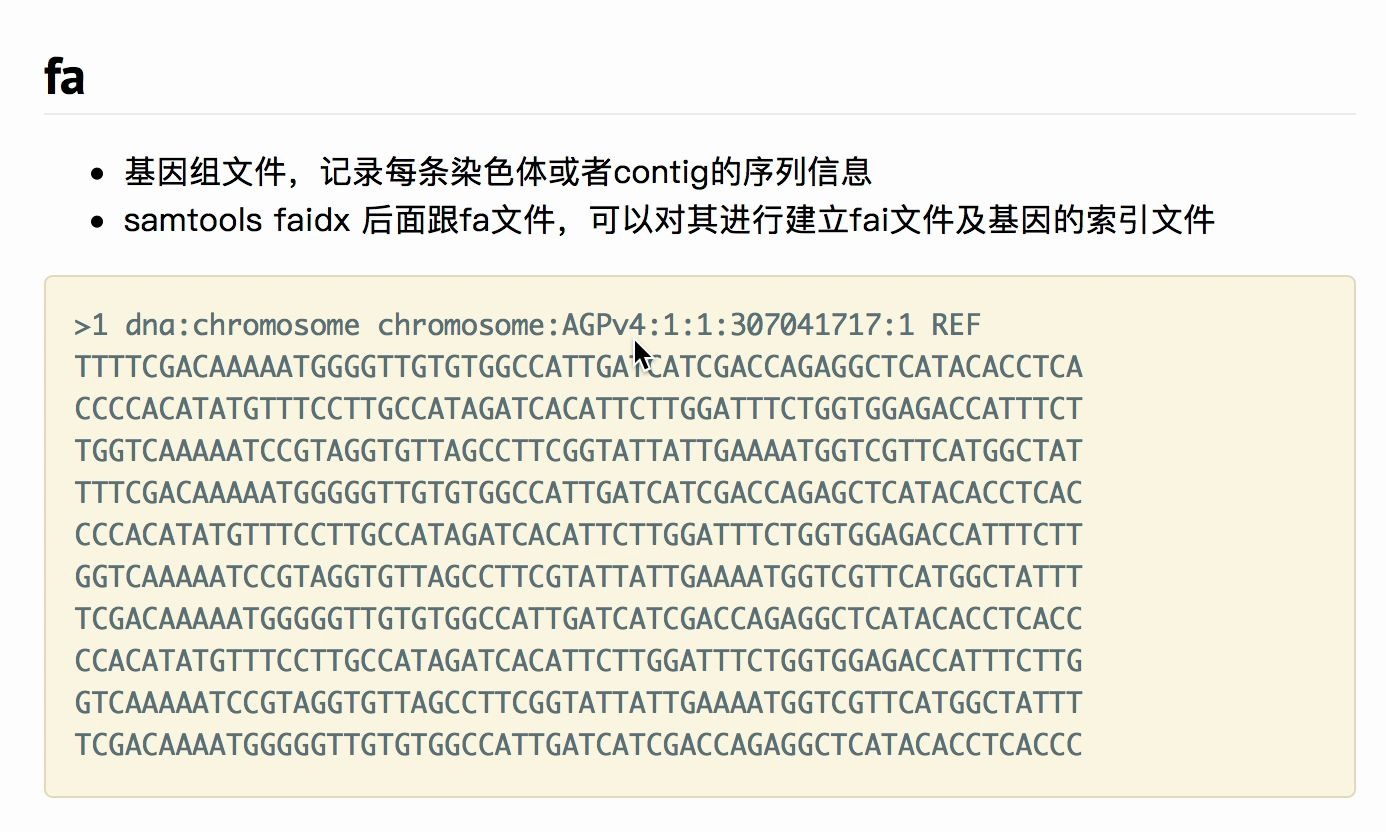Click the sequence line starting CCACATATGTTTCC
The height and width of the screenshot is (832, 1386).
579,661
